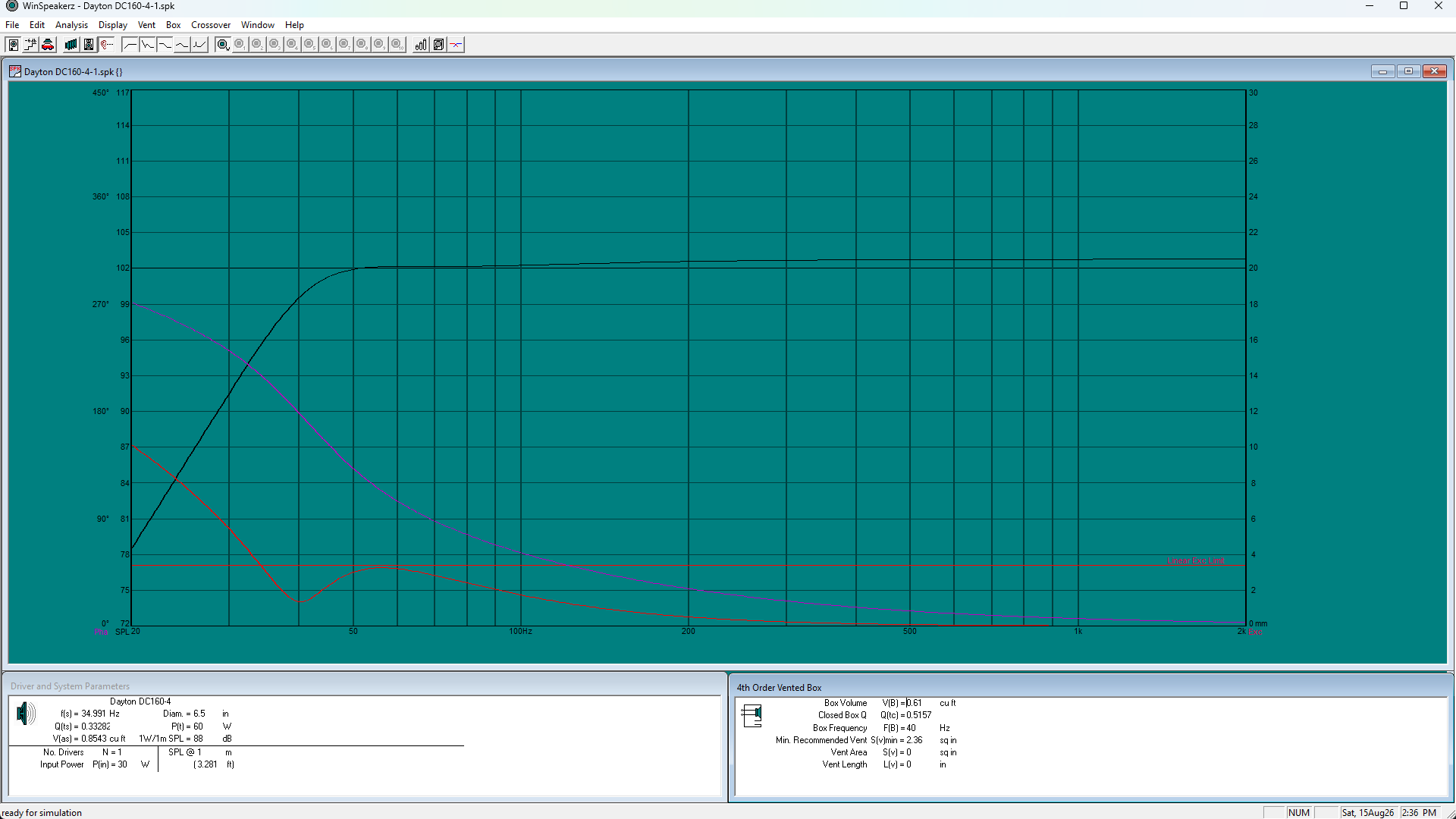
Task: Click the green multi-driver array toolbar icon
Action: (x=71, y=45)
